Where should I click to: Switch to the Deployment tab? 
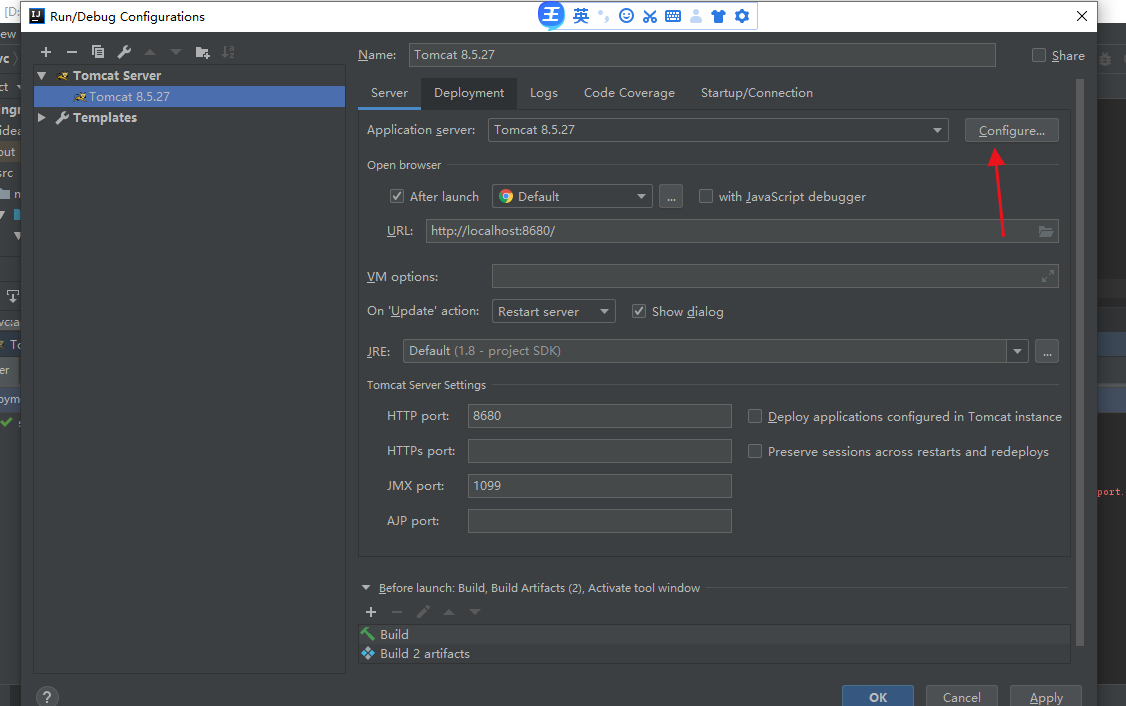[469, 93]
